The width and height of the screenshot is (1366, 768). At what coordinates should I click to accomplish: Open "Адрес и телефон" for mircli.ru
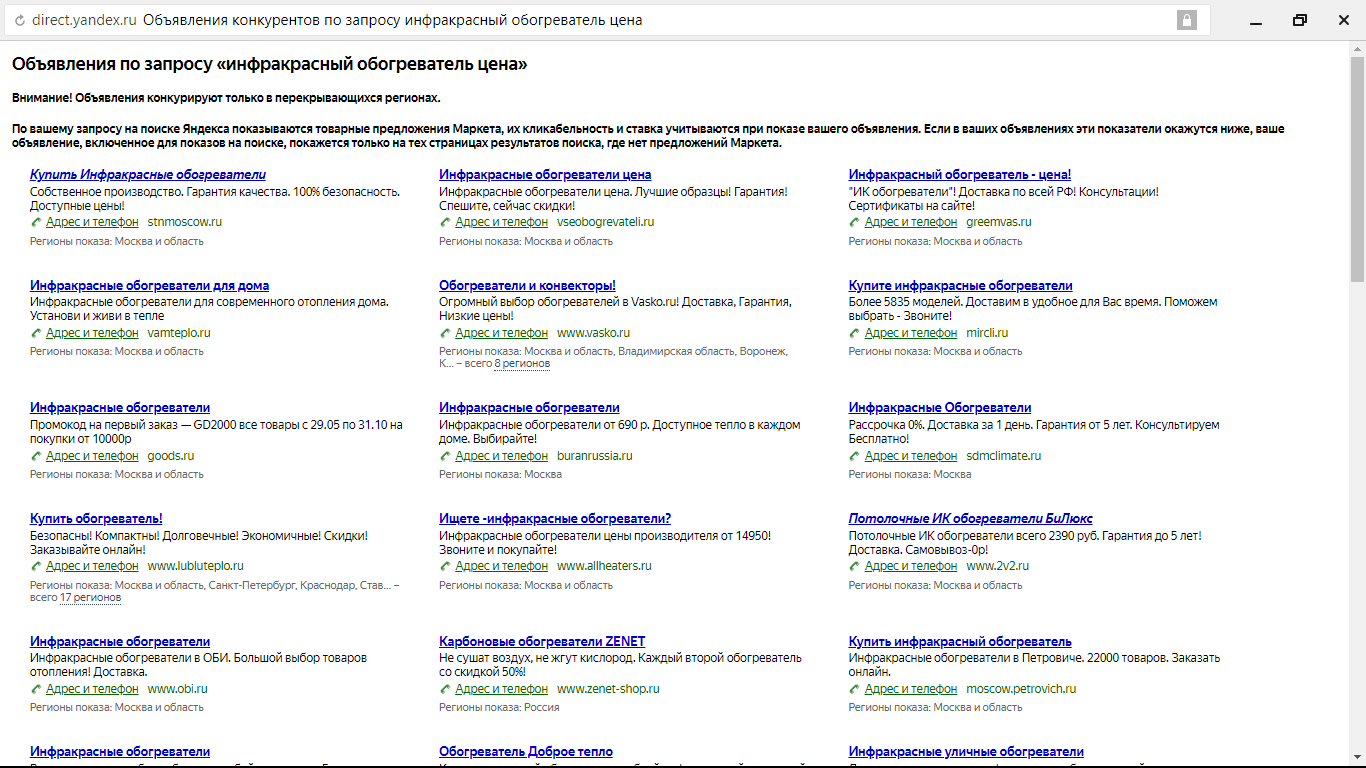click(910, 333)
